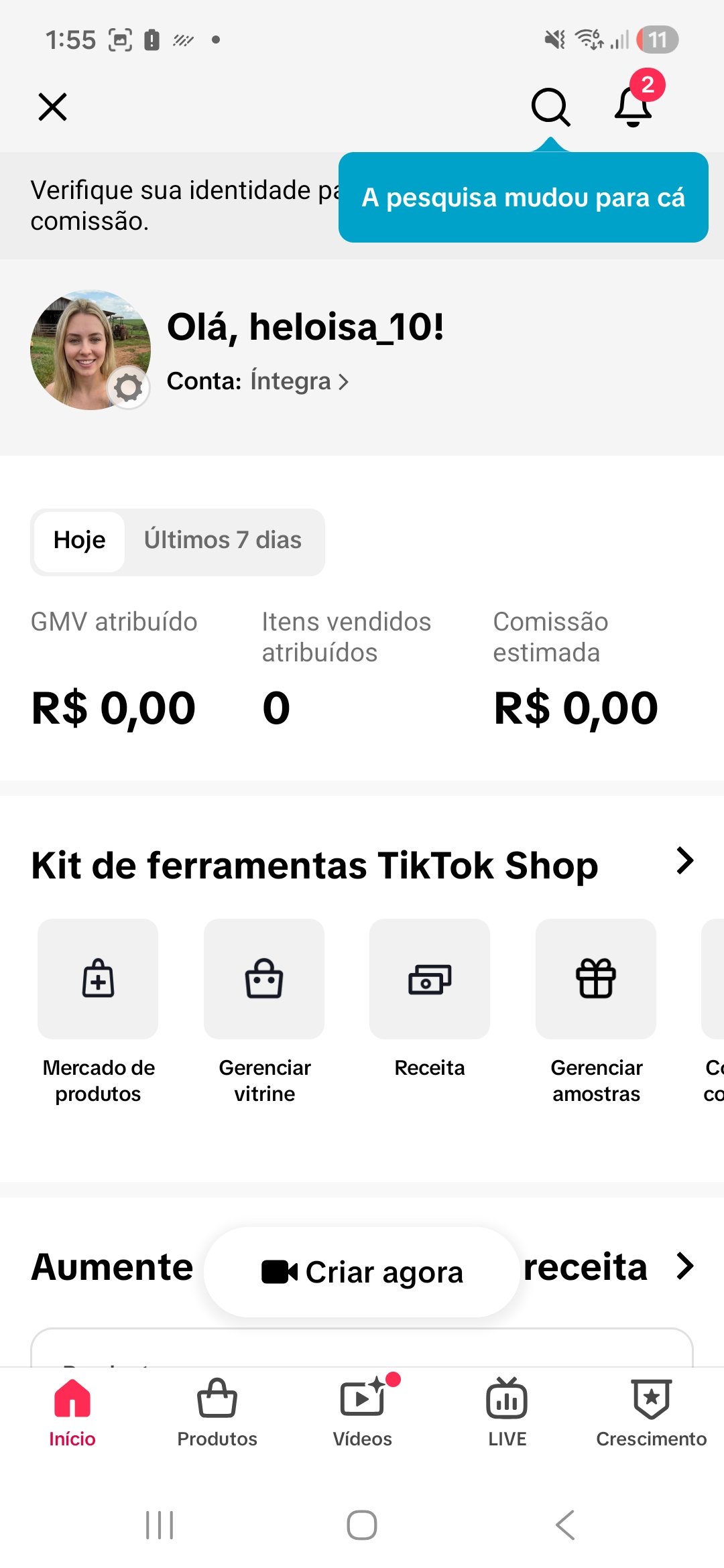Switch to the Vídeos tab

363,1413
